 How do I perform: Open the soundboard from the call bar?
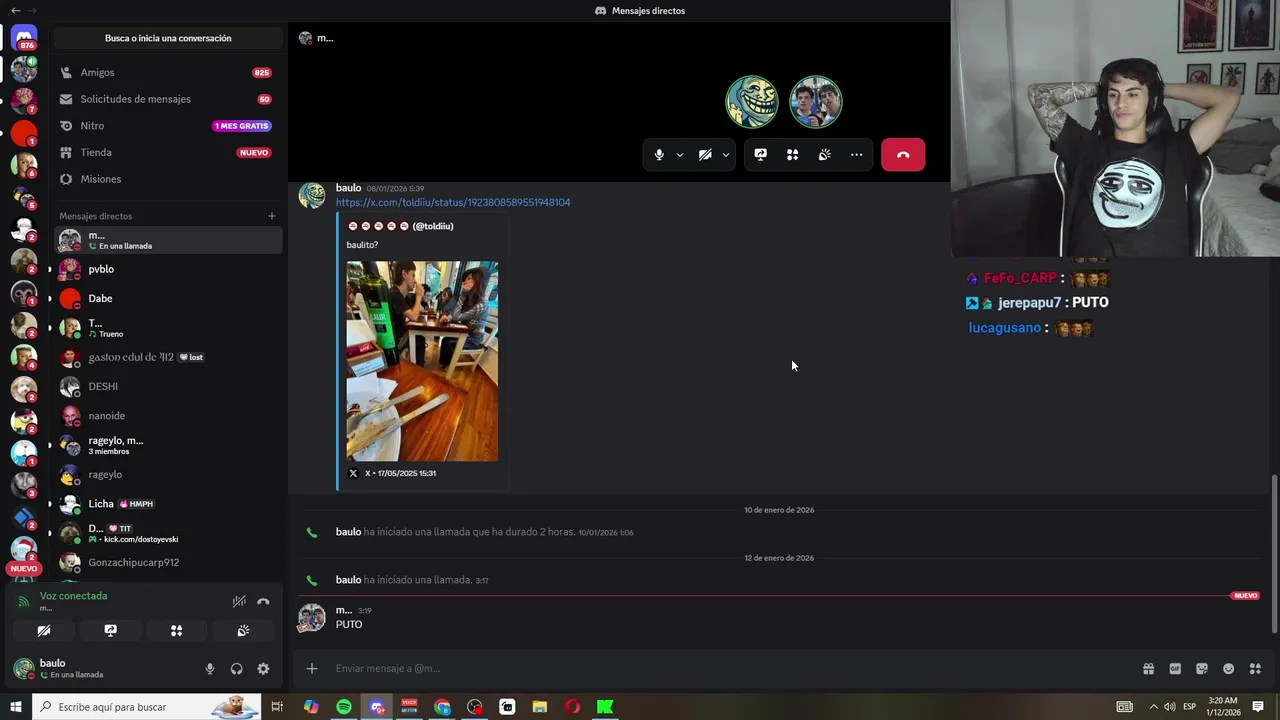pos(824,155)
